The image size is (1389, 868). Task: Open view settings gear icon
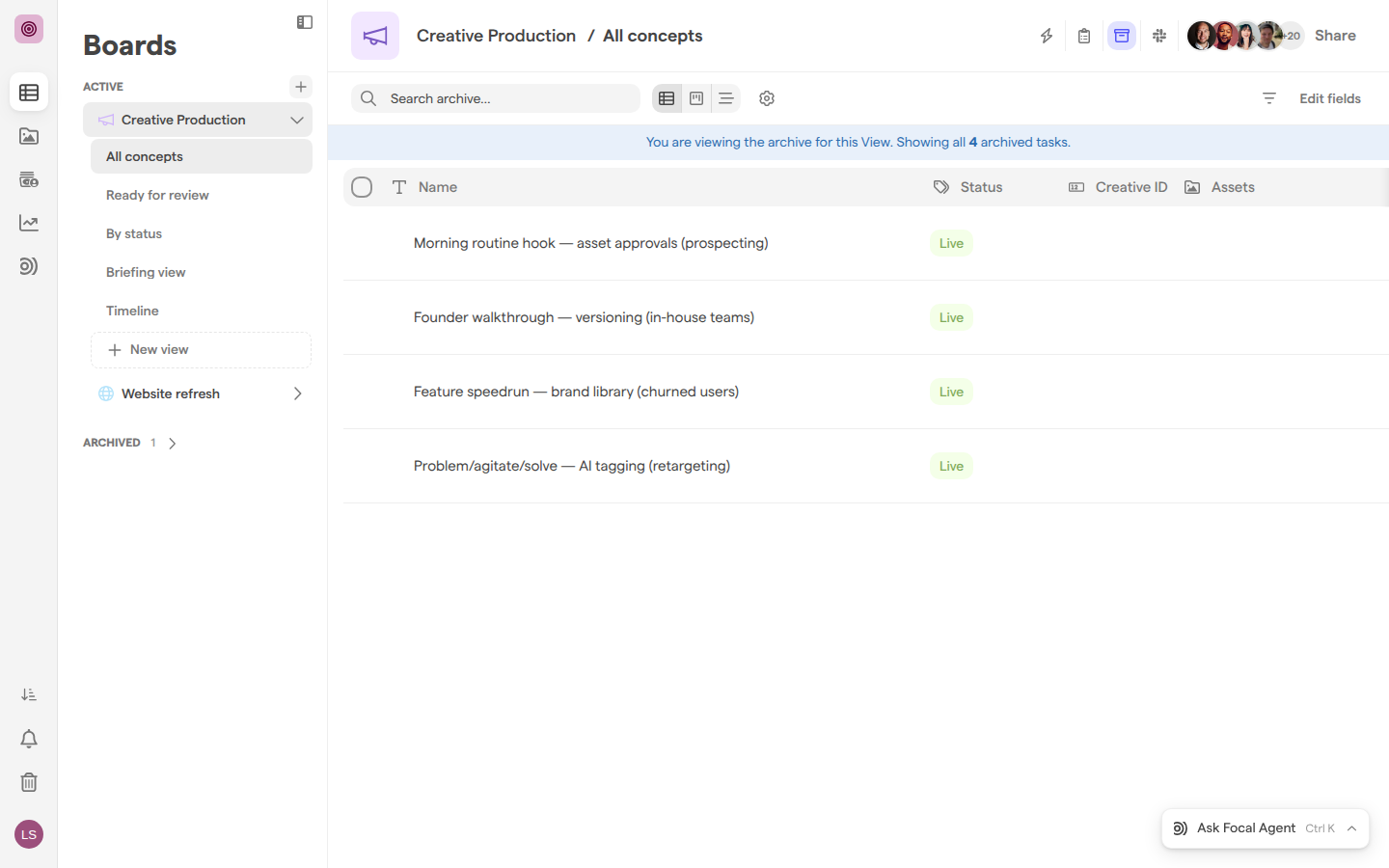767,98
